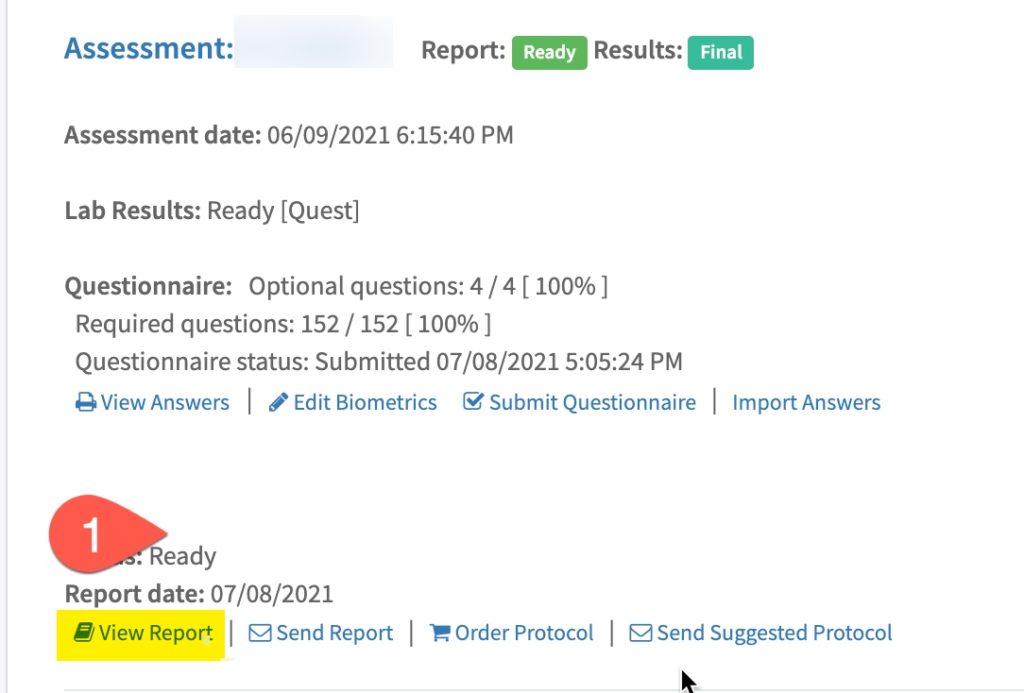Image resolution: width=1024 pixels, height=693 pixels.
Task: Click the envelope icon beside Send Report
Action: 260,633
